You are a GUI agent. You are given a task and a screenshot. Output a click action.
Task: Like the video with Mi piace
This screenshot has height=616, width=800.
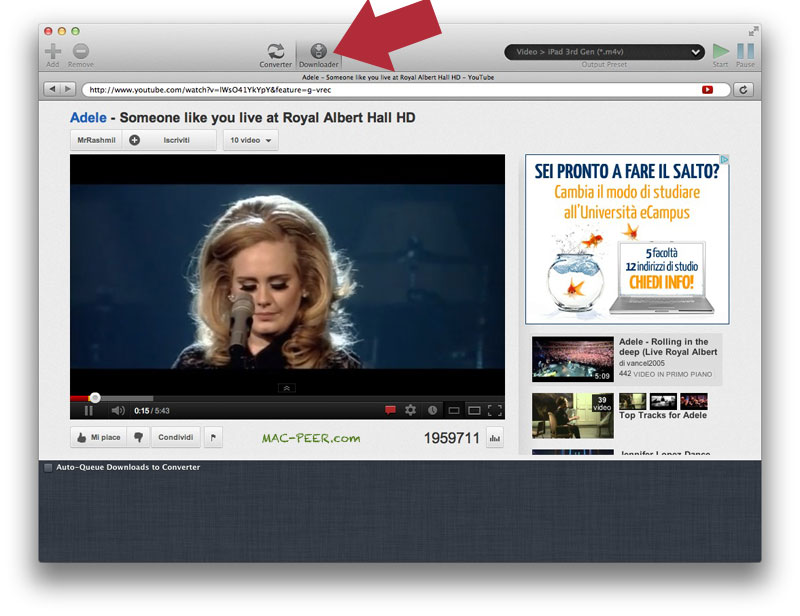98,437
